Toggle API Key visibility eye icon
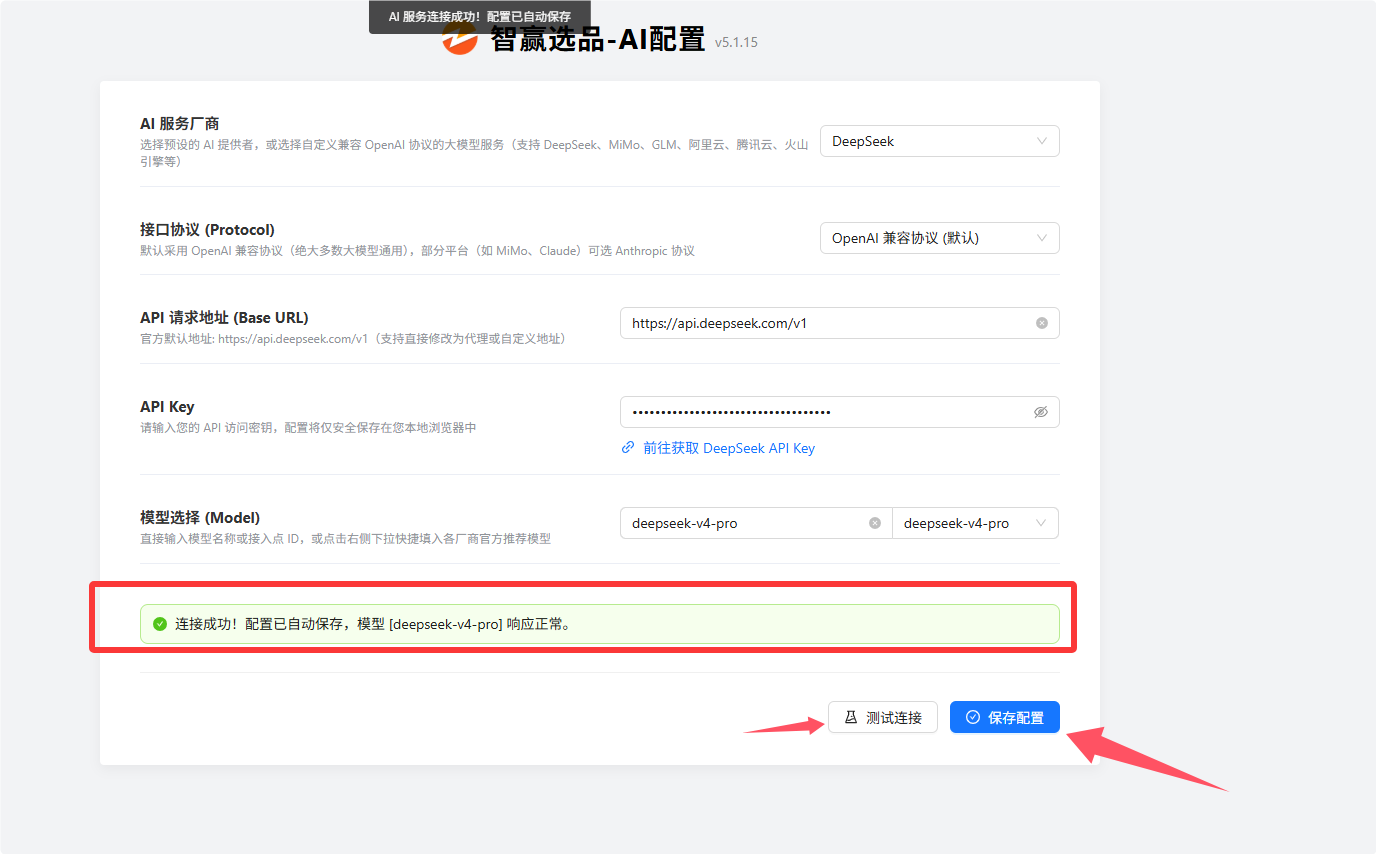 1041,412
